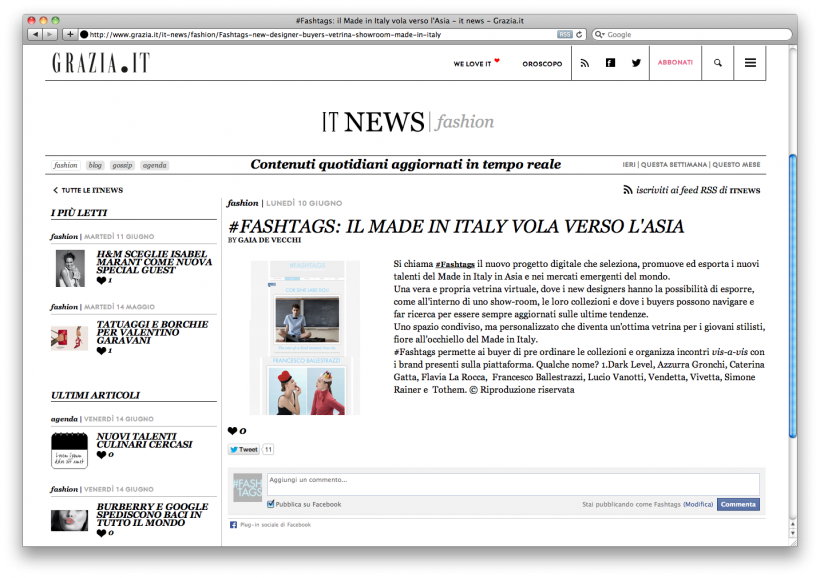Click the tweet count 11 bubble
The height and width of the screenshot is (578, 820).
coord(268,449)
